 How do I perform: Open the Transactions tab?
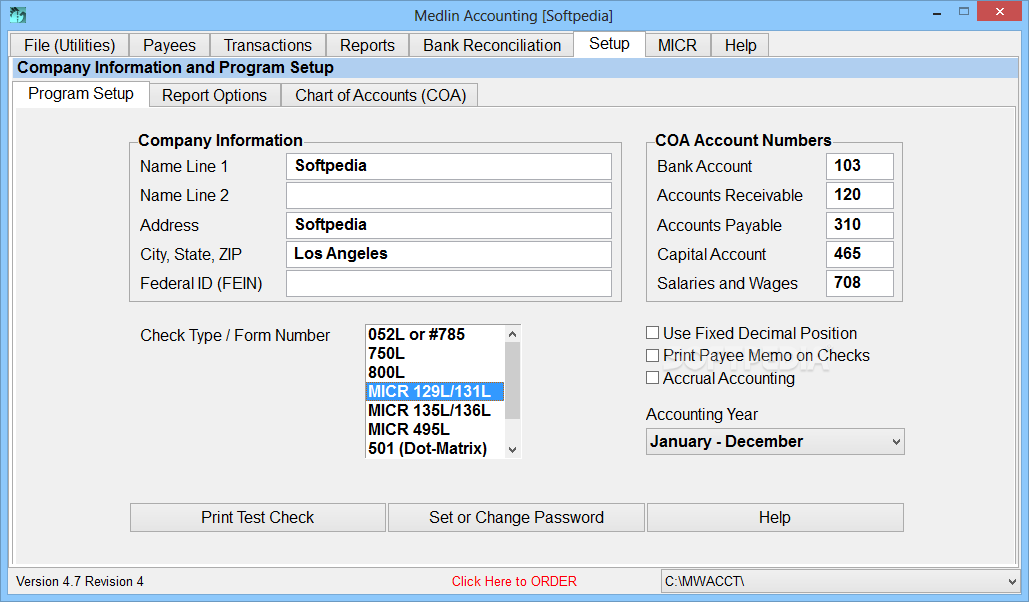[x=268, y=45]
